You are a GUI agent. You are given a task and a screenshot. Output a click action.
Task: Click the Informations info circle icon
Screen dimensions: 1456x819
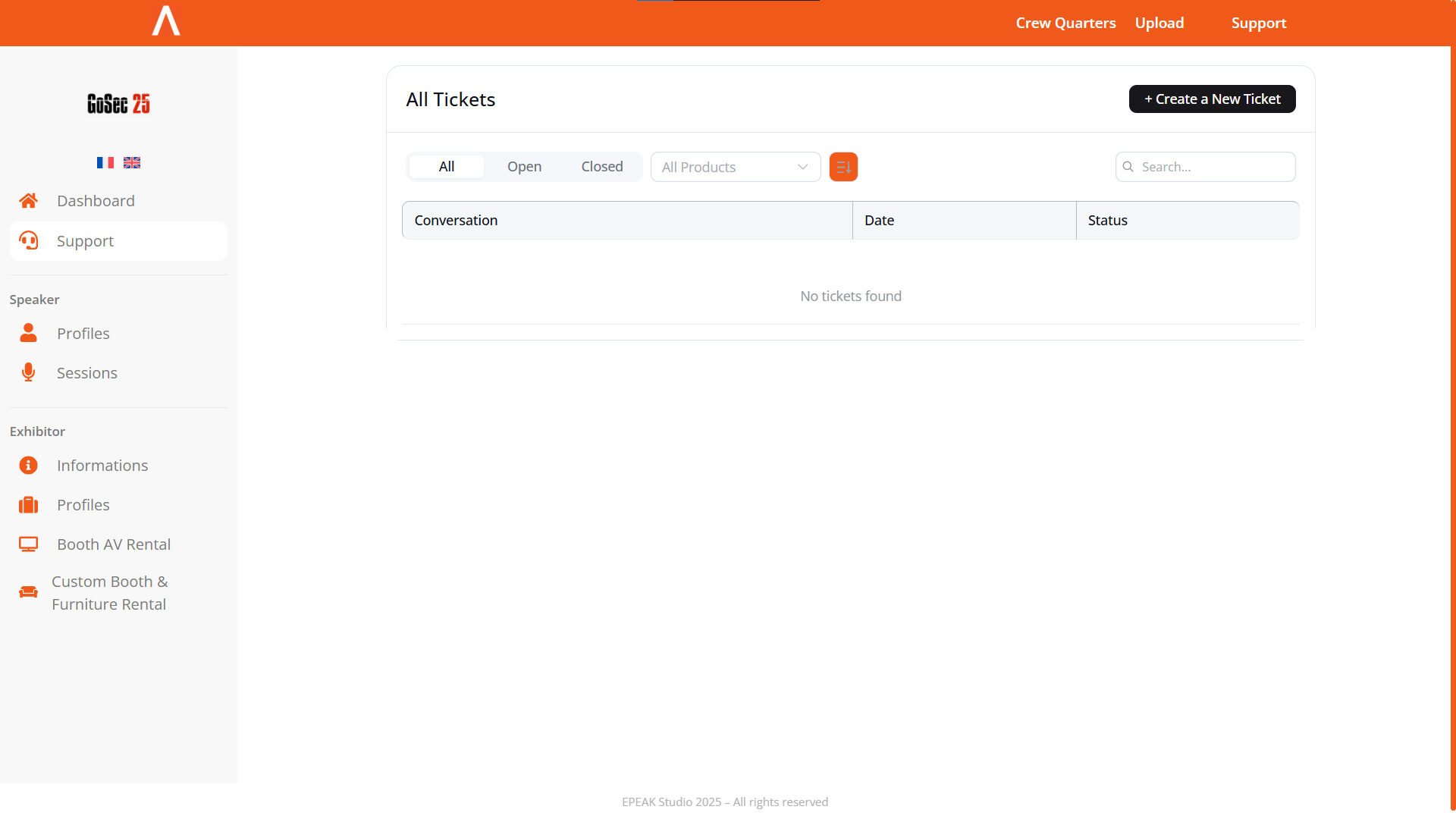click(28, 465)
